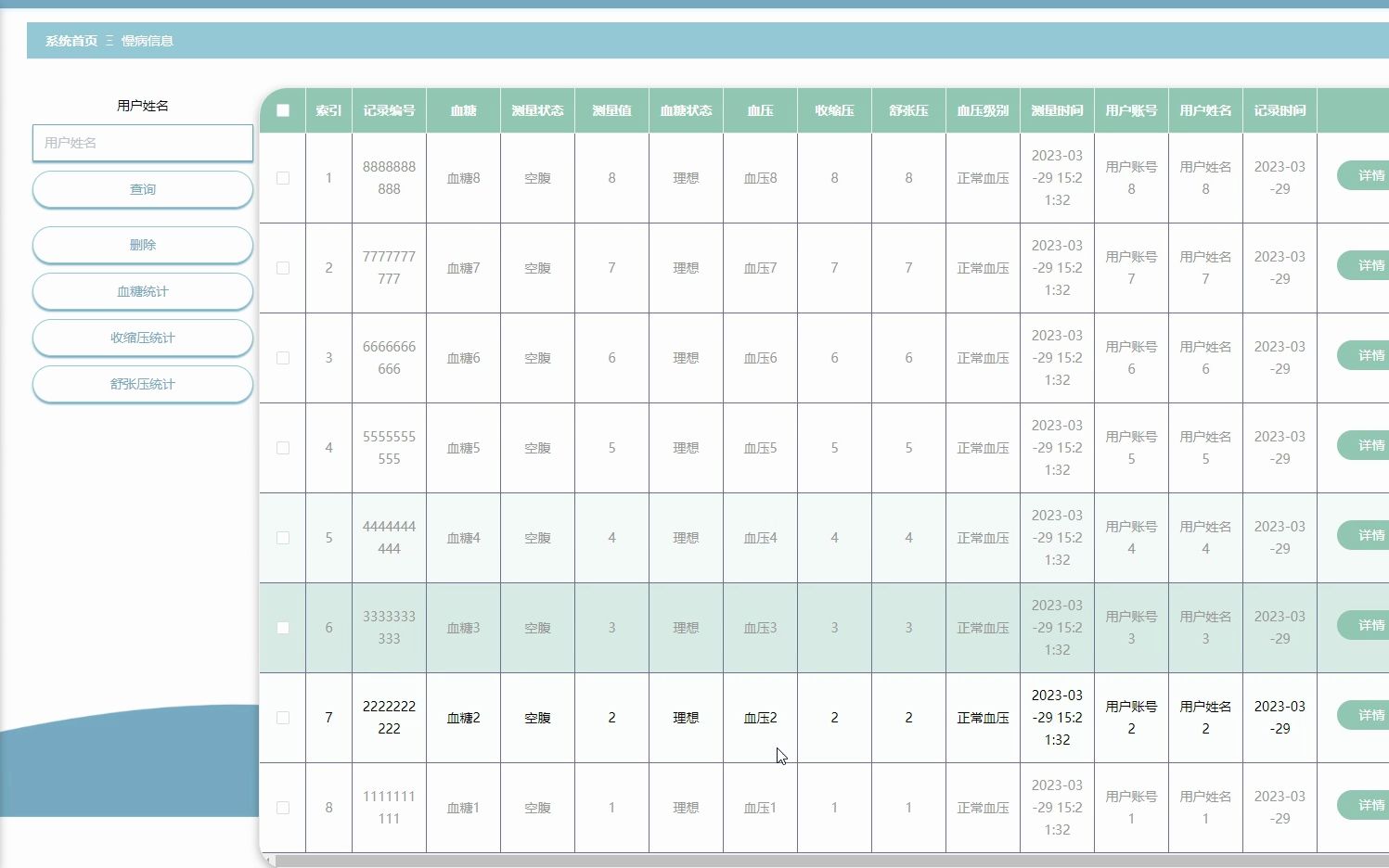Click the 测量时间 column header

click(1057, 110)
